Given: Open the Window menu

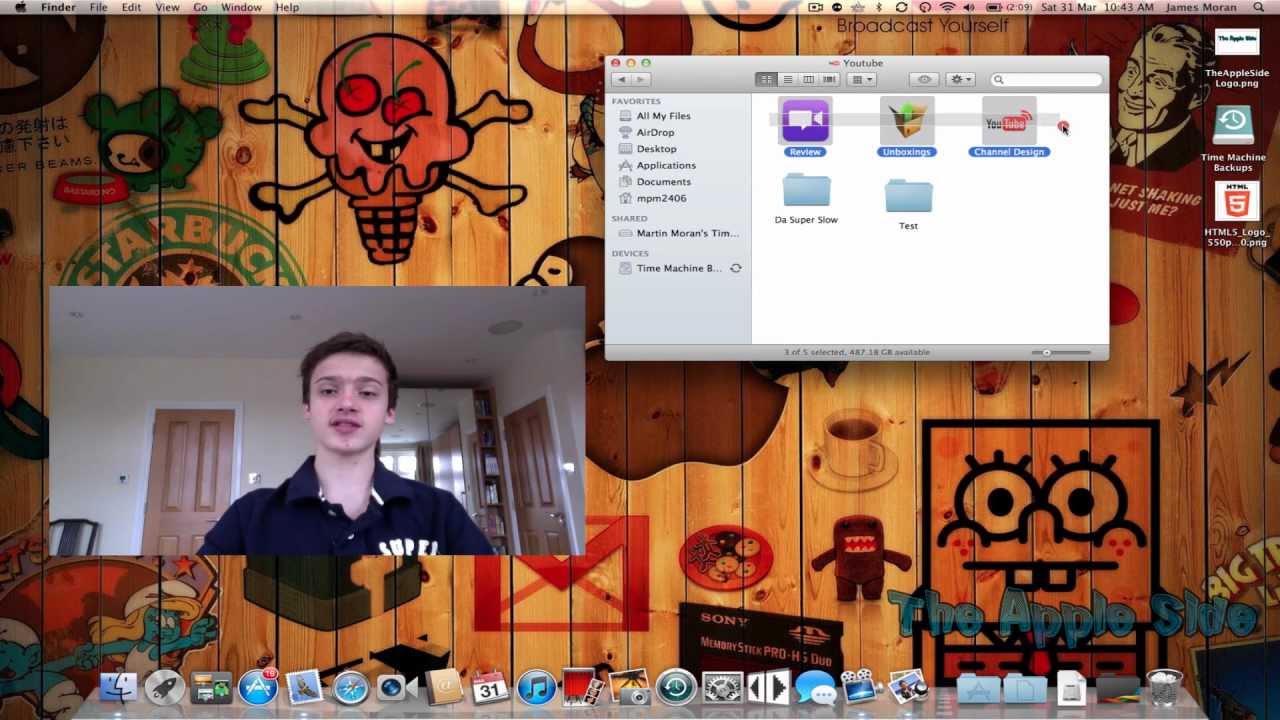Looking at the screenshot, I should click(241, 7).
